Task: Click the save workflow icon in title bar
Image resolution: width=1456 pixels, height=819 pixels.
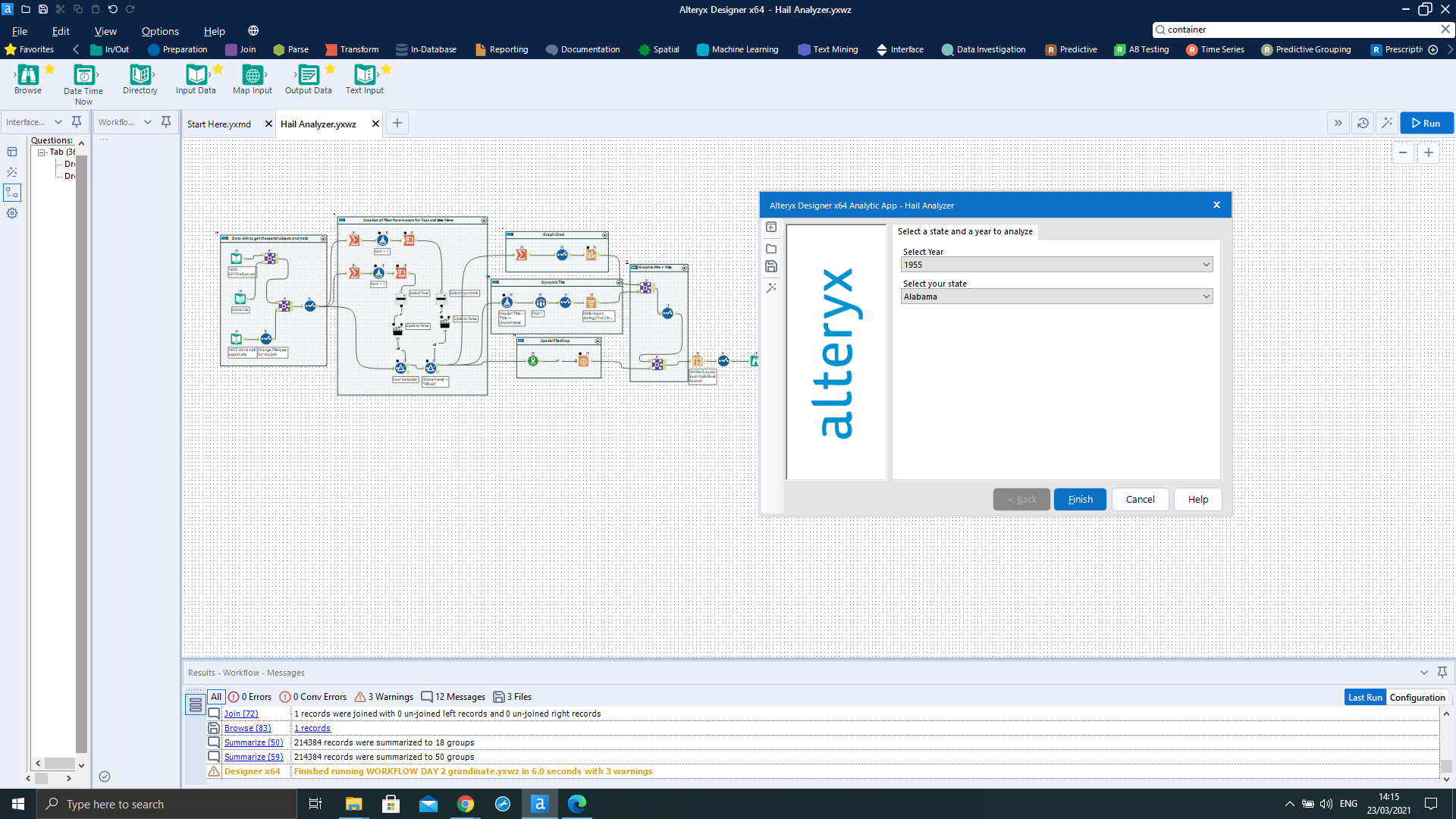Action: tap(43, 10)
